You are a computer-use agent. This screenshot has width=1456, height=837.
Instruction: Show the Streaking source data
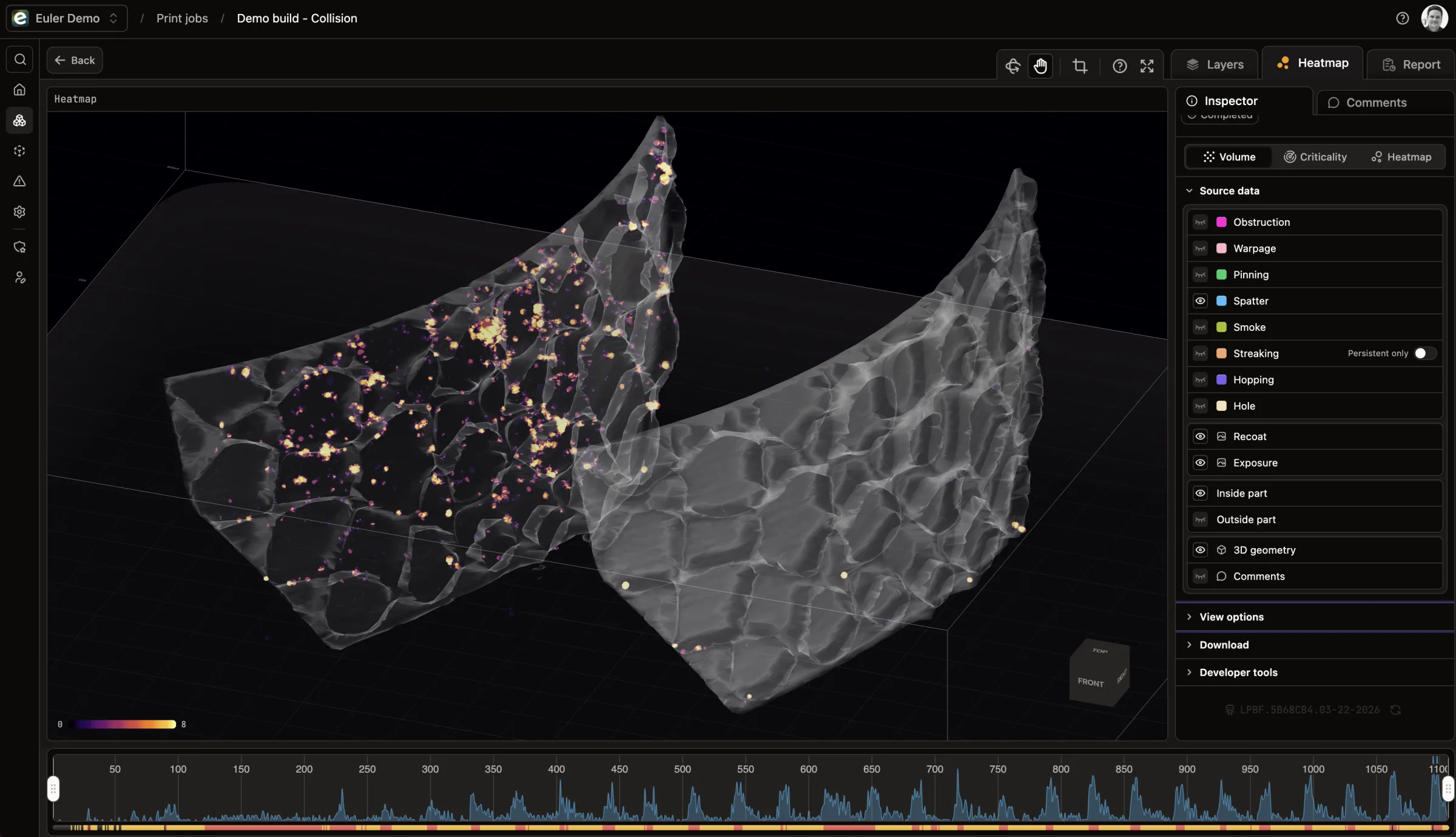coord(1200,353)
